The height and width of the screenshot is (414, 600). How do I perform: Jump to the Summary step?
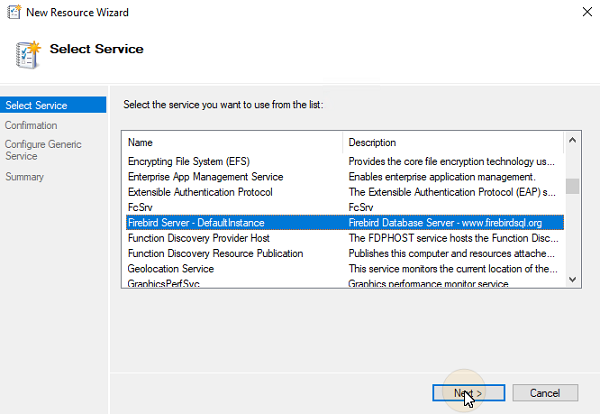[24, 177]
